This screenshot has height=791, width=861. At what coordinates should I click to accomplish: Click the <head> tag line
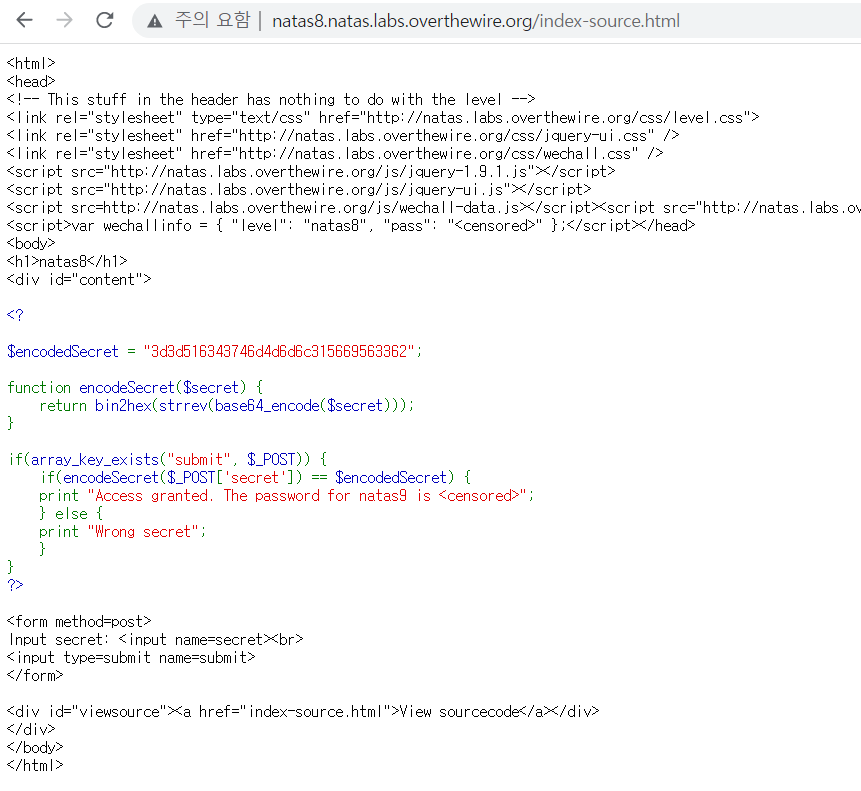(x=31, y=82)
